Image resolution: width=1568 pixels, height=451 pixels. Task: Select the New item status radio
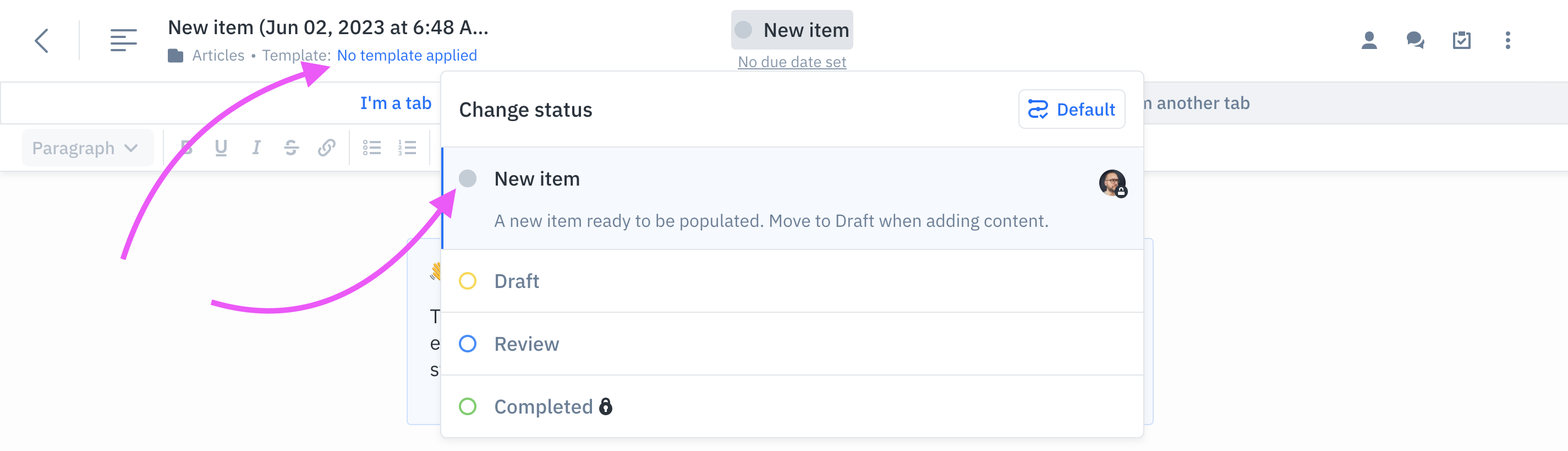coord(469,178)
